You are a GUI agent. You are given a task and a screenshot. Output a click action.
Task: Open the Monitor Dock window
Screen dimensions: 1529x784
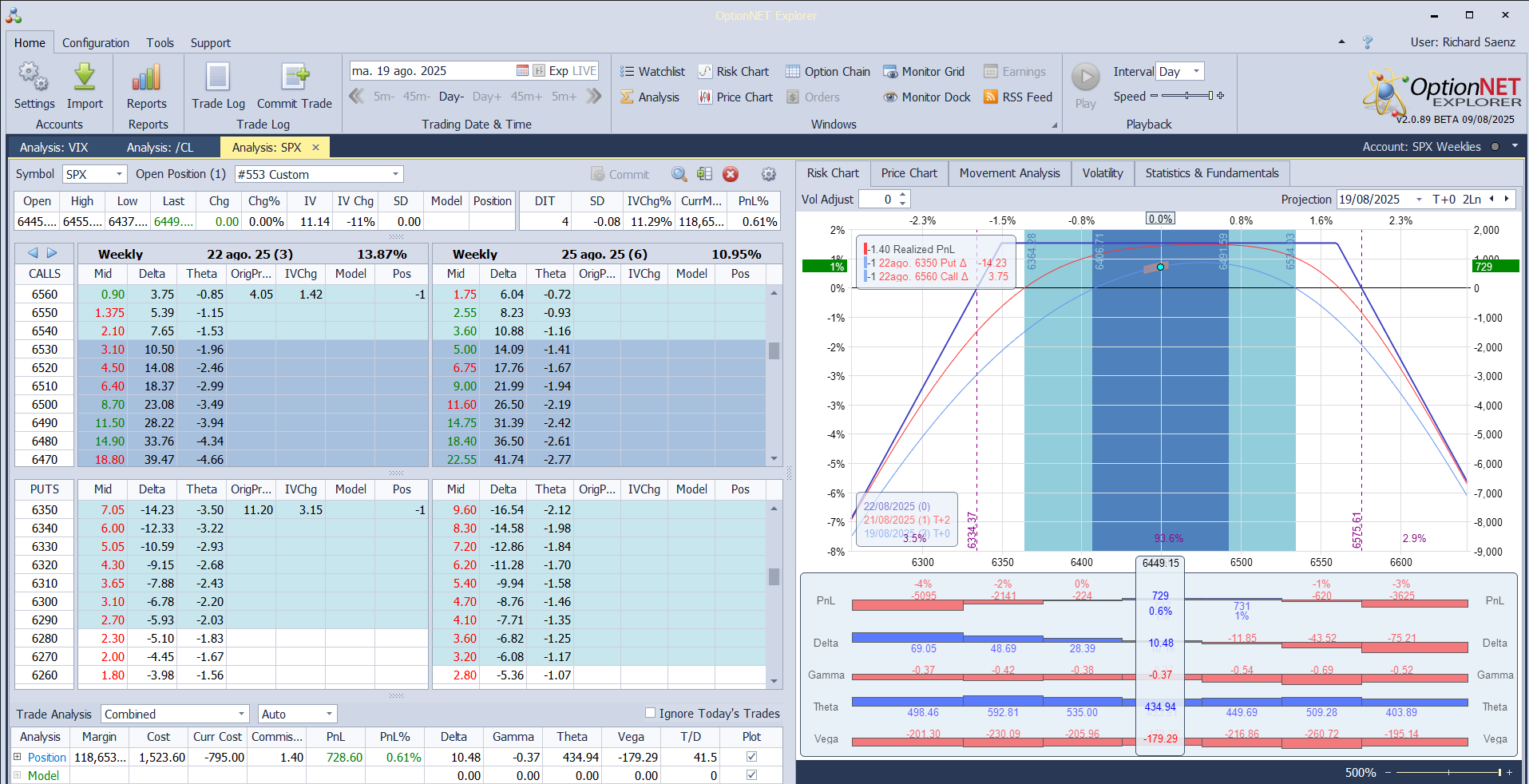pyautogui.click(x=926, y=97)
